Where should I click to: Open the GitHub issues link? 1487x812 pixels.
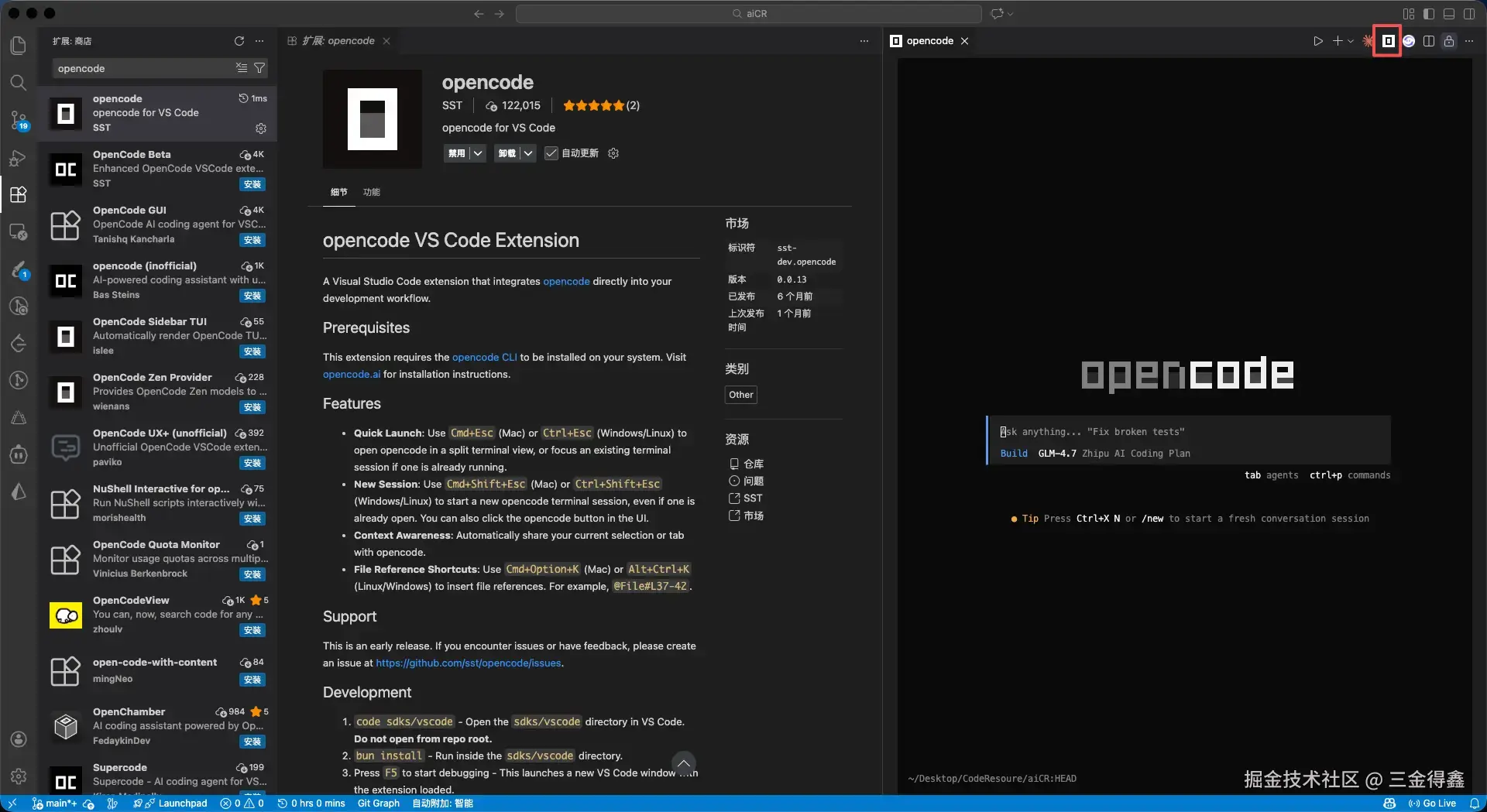tap(469, 663)
